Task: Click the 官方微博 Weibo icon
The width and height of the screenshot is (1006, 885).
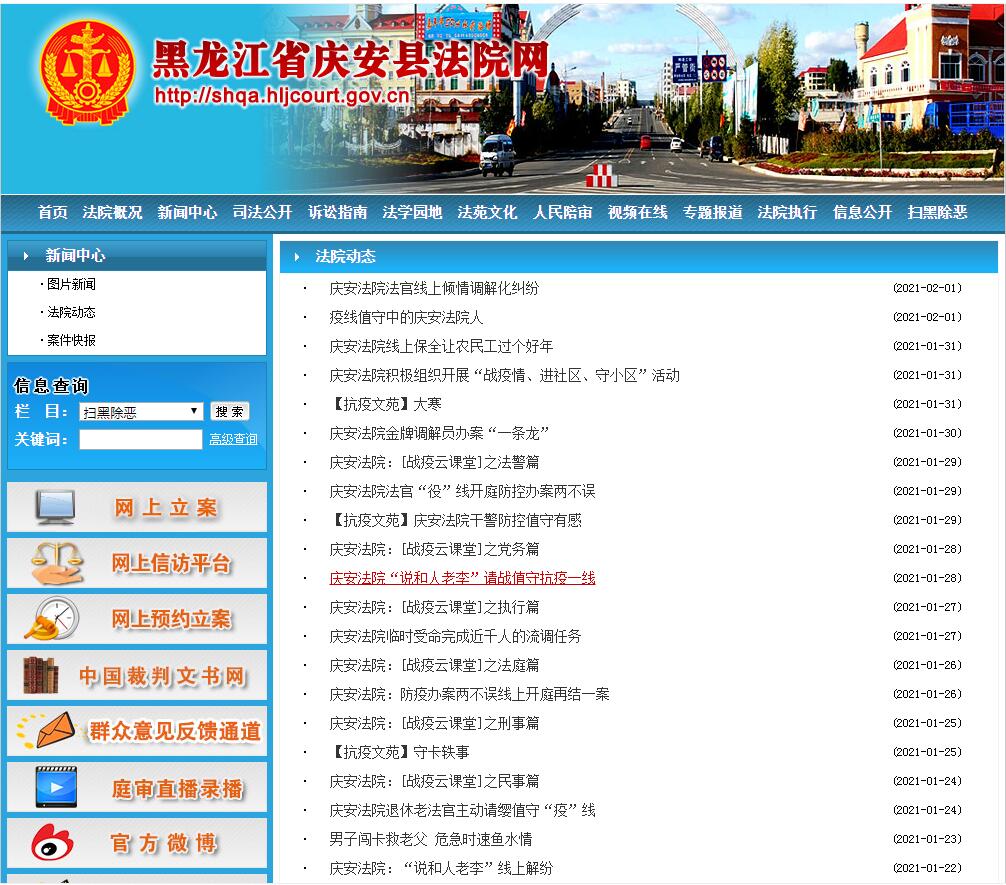Action: tap(52, 843)
